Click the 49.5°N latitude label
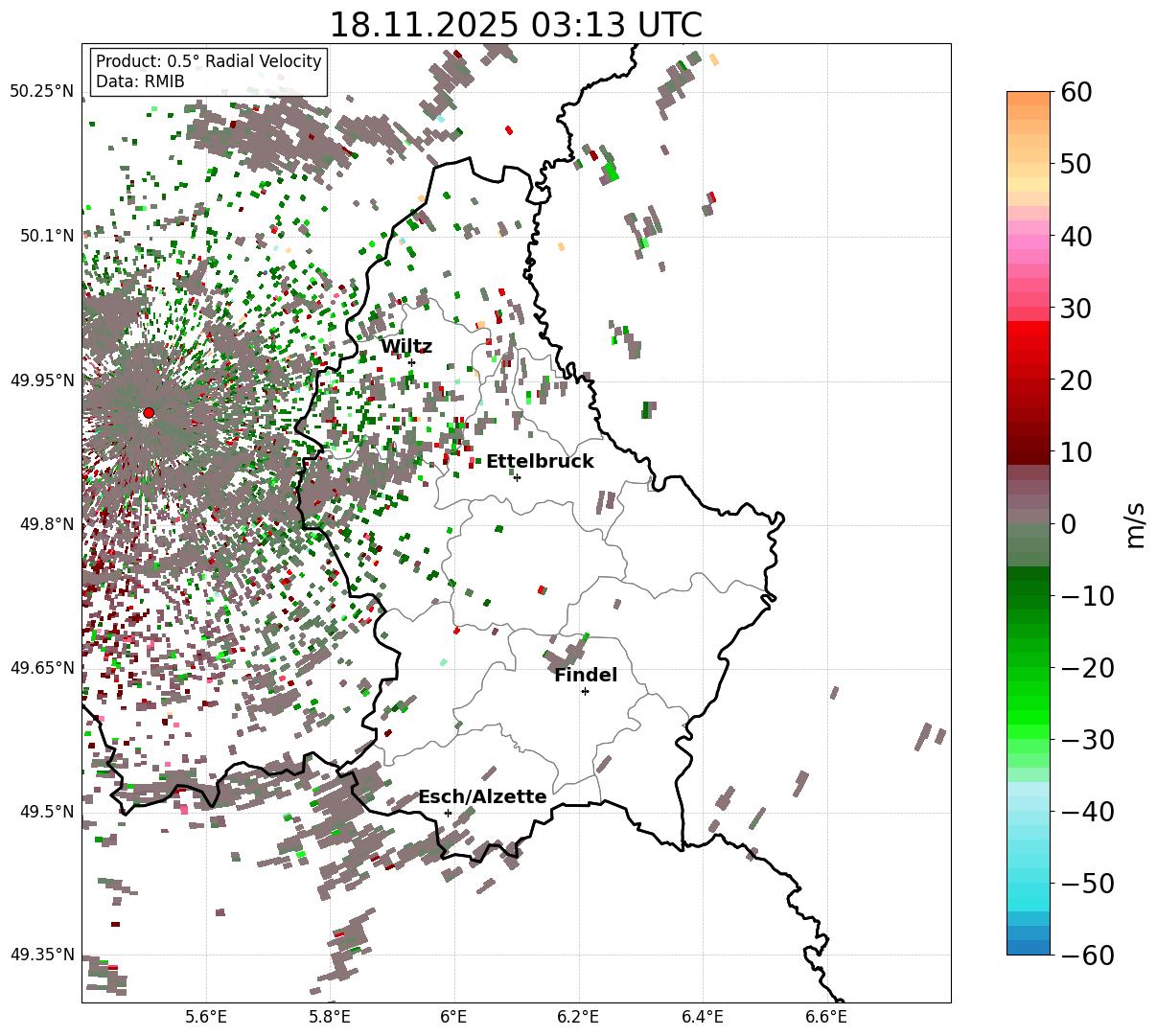The image size is (1157, 1036). click(x=45, y=812)
